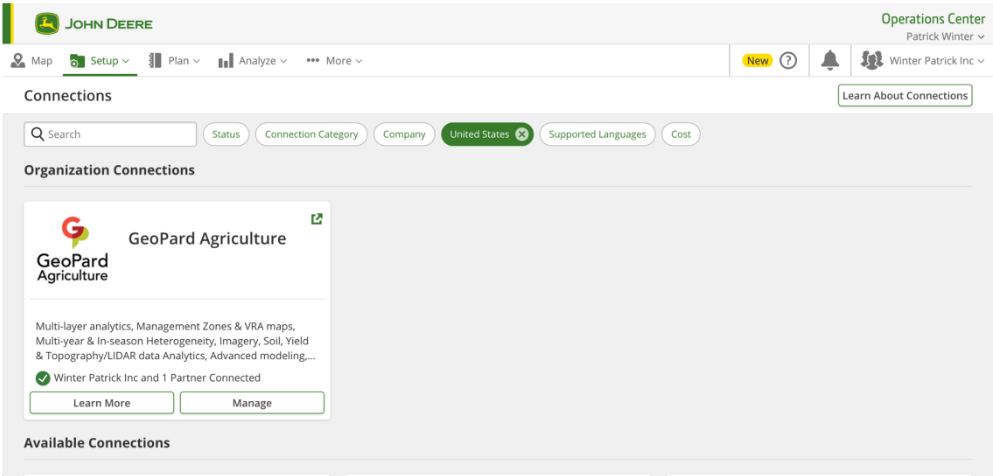993x476 pixels.
Task: Click the John Deere logo
Action: [94, 23]
